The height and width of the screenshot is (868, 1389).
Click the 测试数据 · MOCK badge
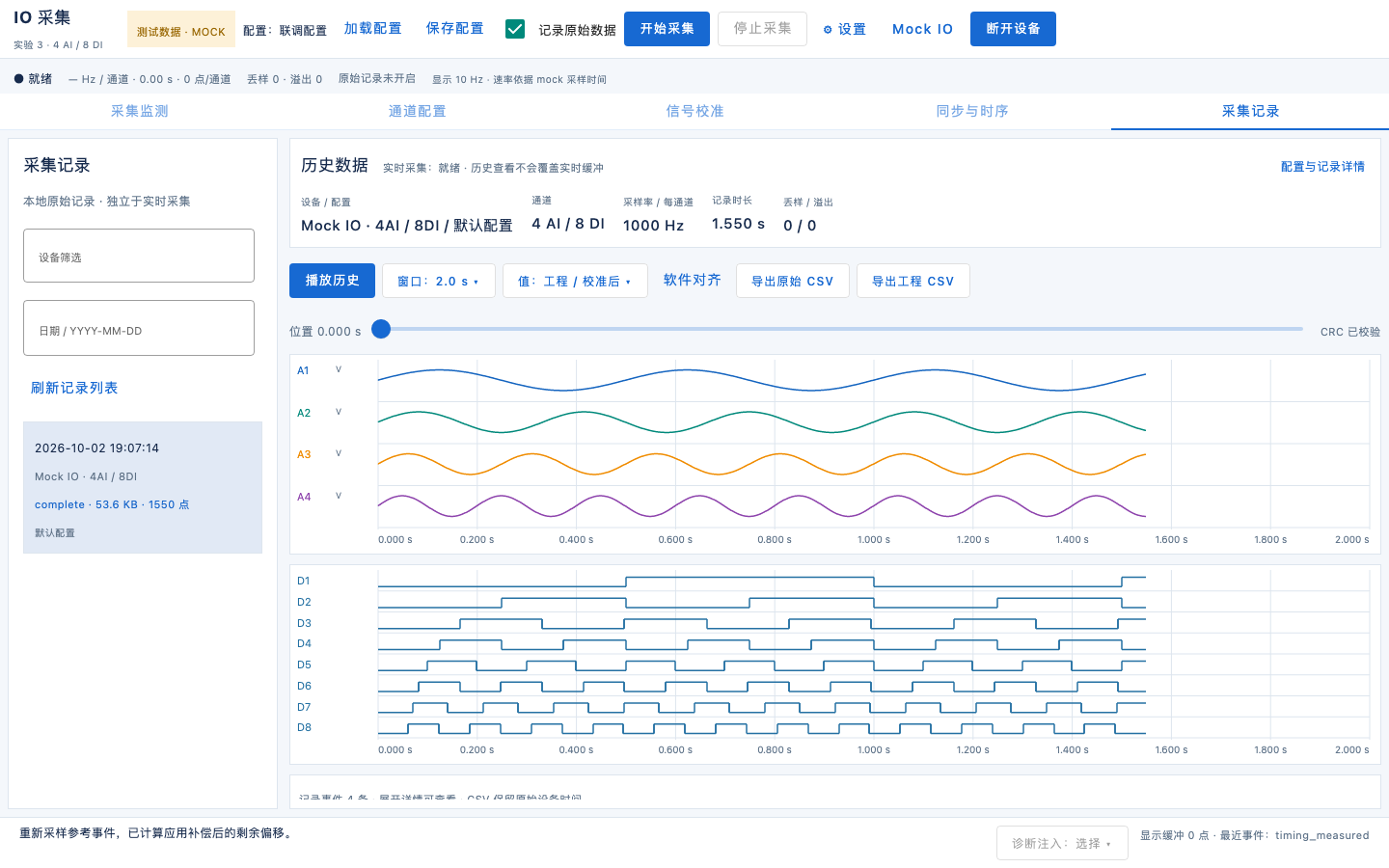(181, 30)
